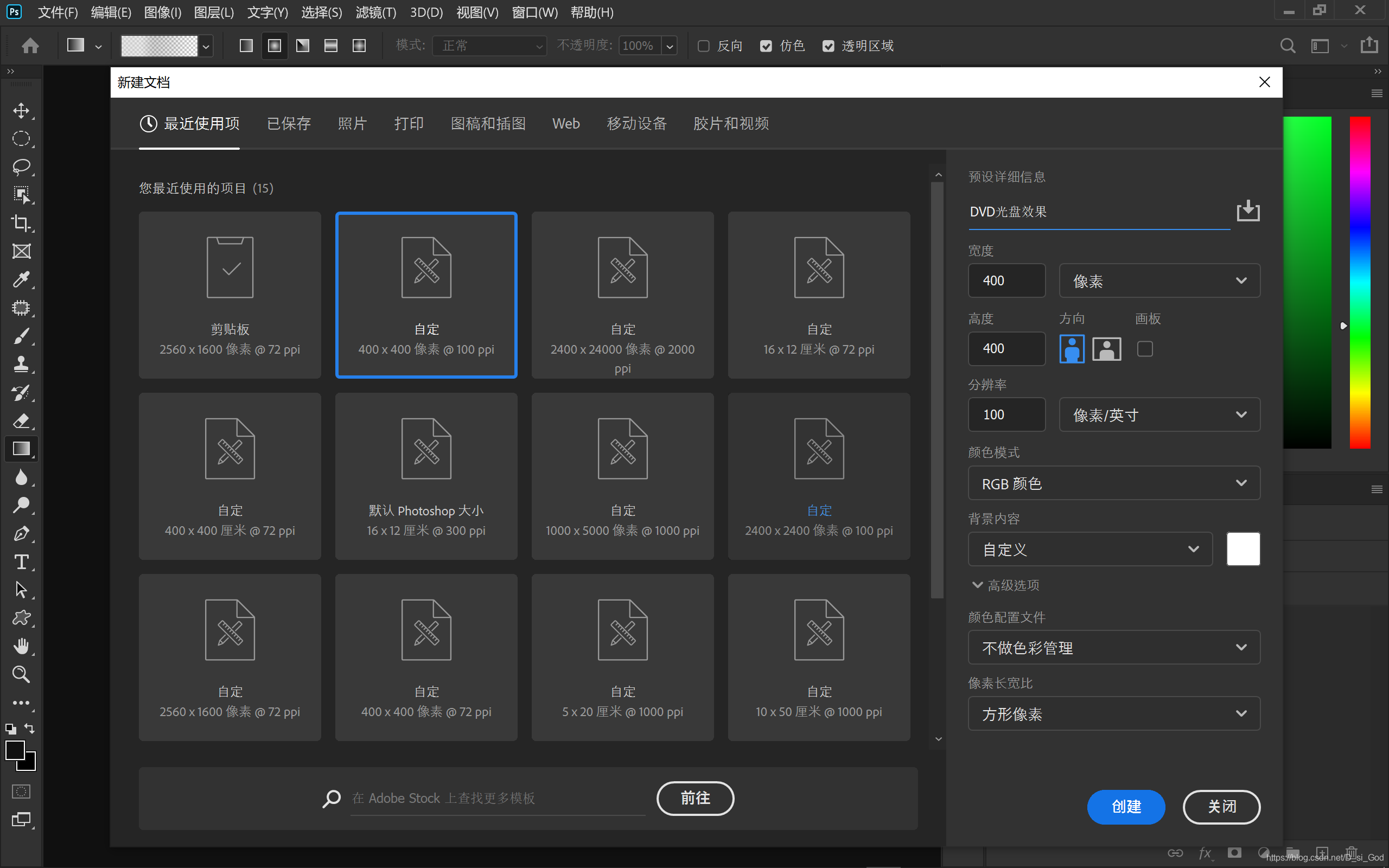Select the Move tool
This screenshot has width=1389, height=868.
click(21, 110)
